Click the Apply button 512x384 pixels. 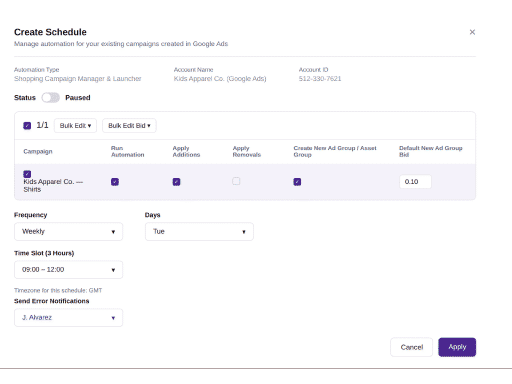click(457, 347)
